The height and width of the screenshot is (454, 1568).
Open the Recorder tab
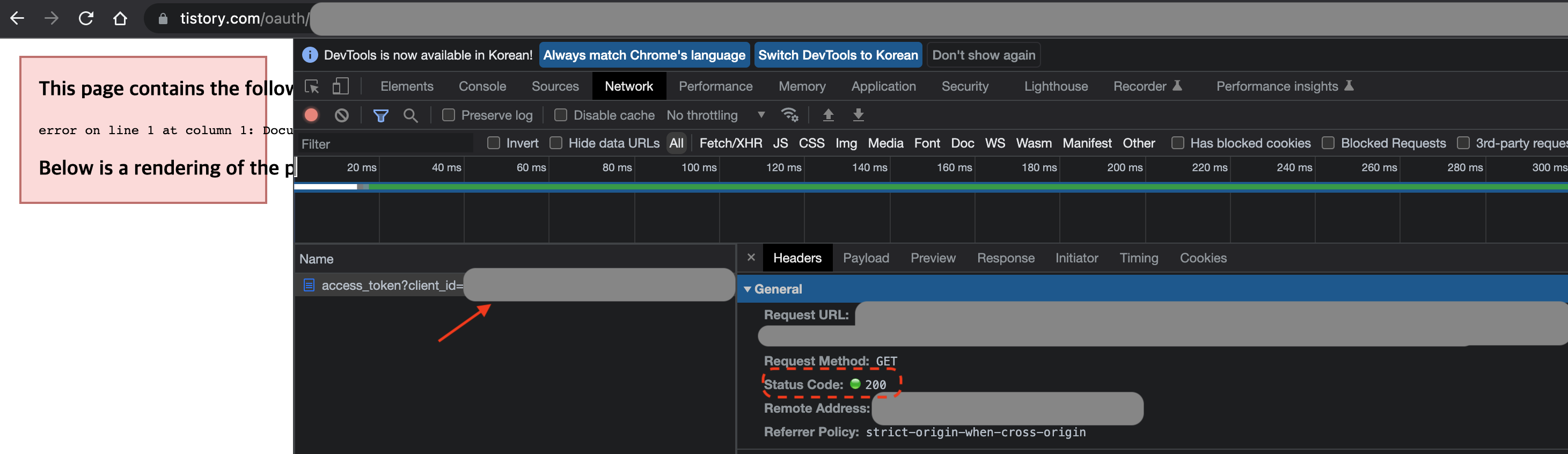[x=1147, y=86]
